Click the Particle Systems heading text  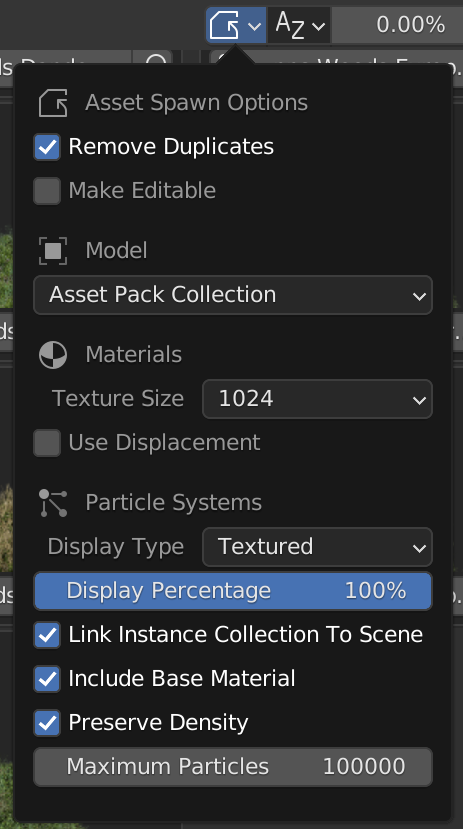coord(174,503)
